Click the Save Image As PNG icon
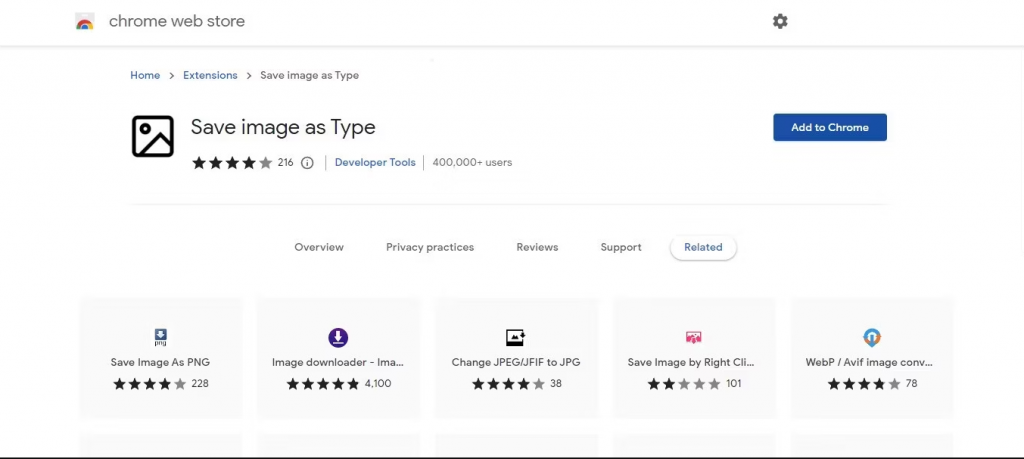Viewport: 1024px width, 459px height. tap(161, 338)
